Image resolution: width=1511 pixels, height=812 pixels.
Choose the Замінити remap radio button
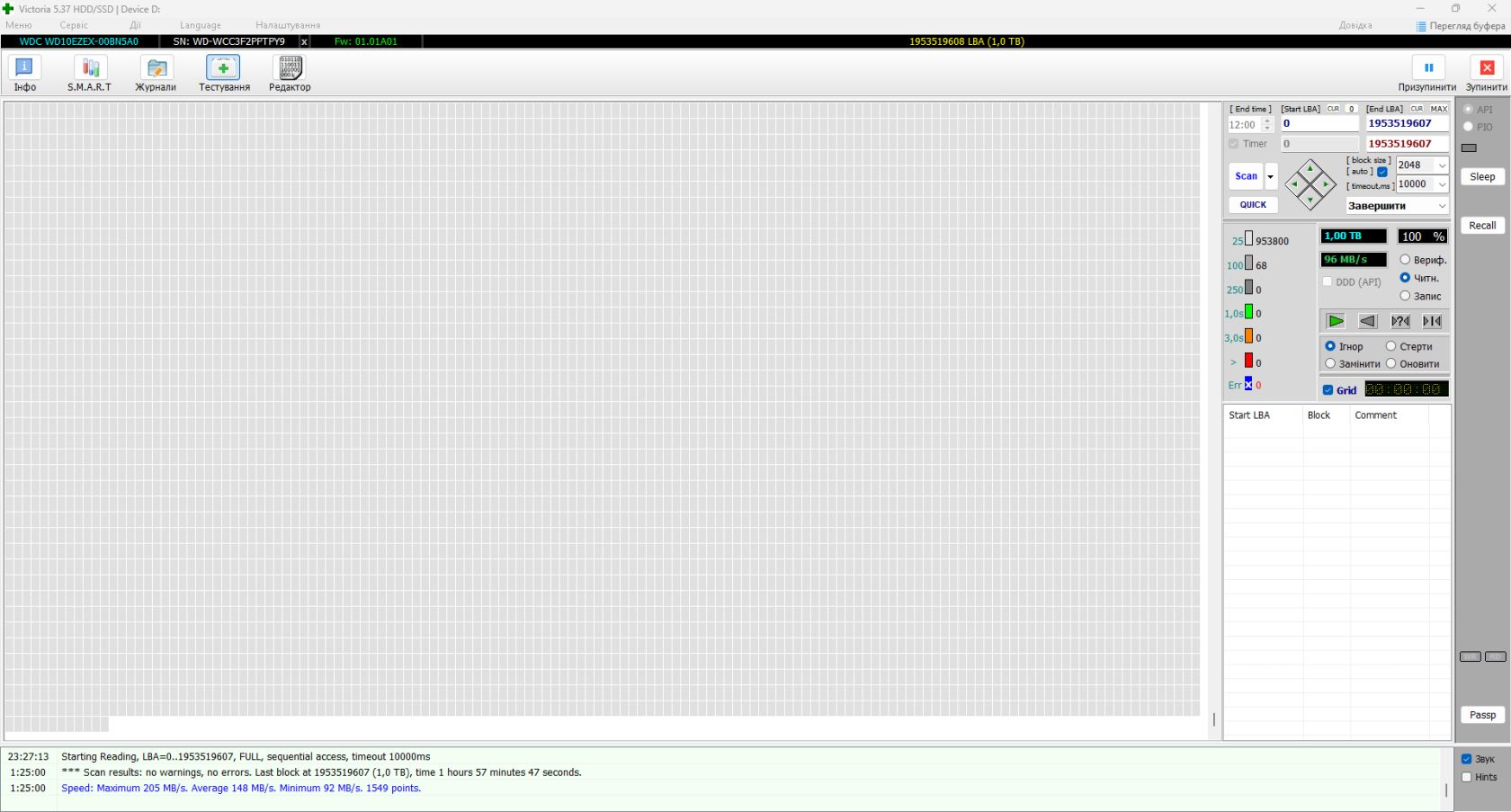tap(1330, 363)
